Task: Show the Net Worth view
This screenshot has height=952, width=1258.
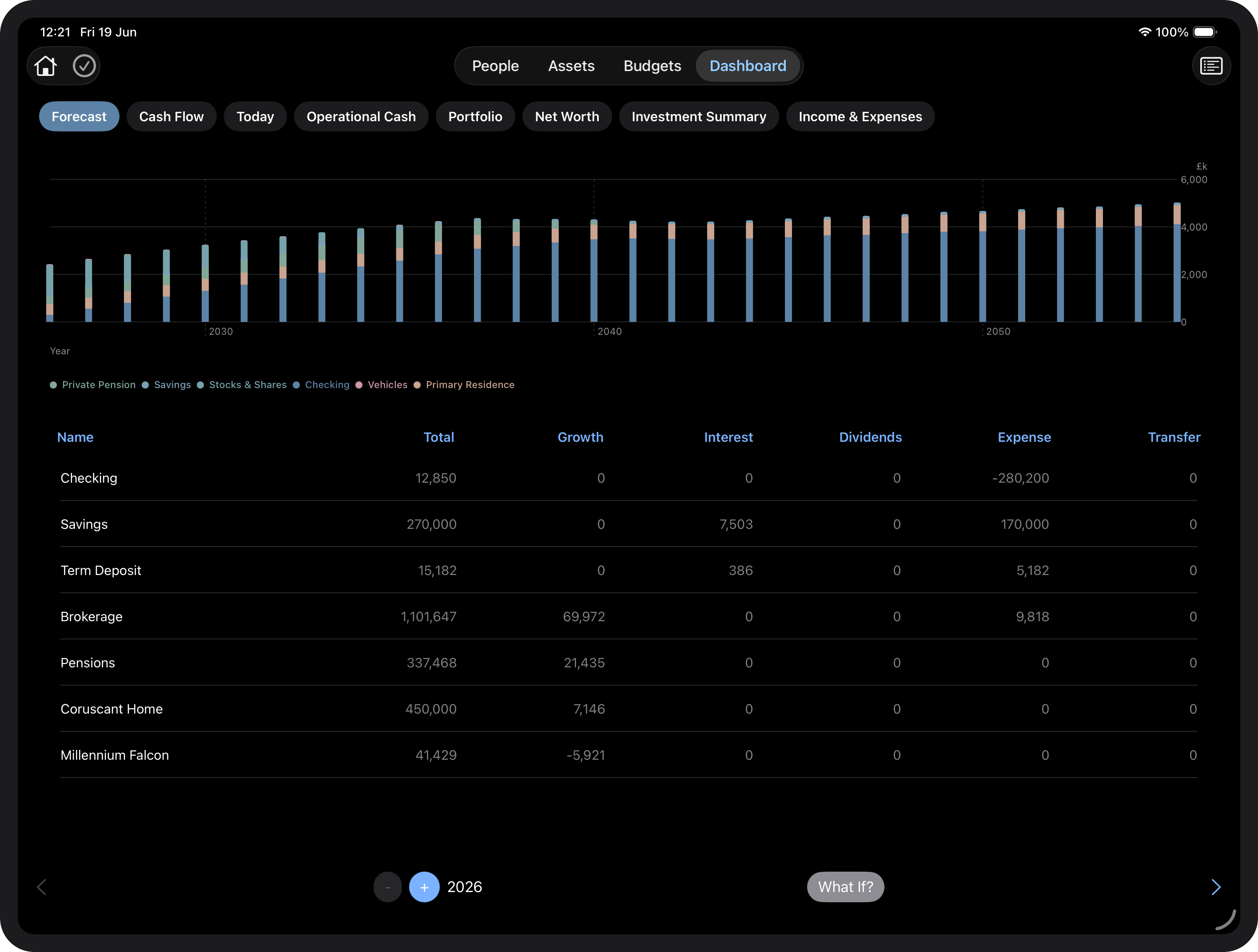Action: coord(567,116)
